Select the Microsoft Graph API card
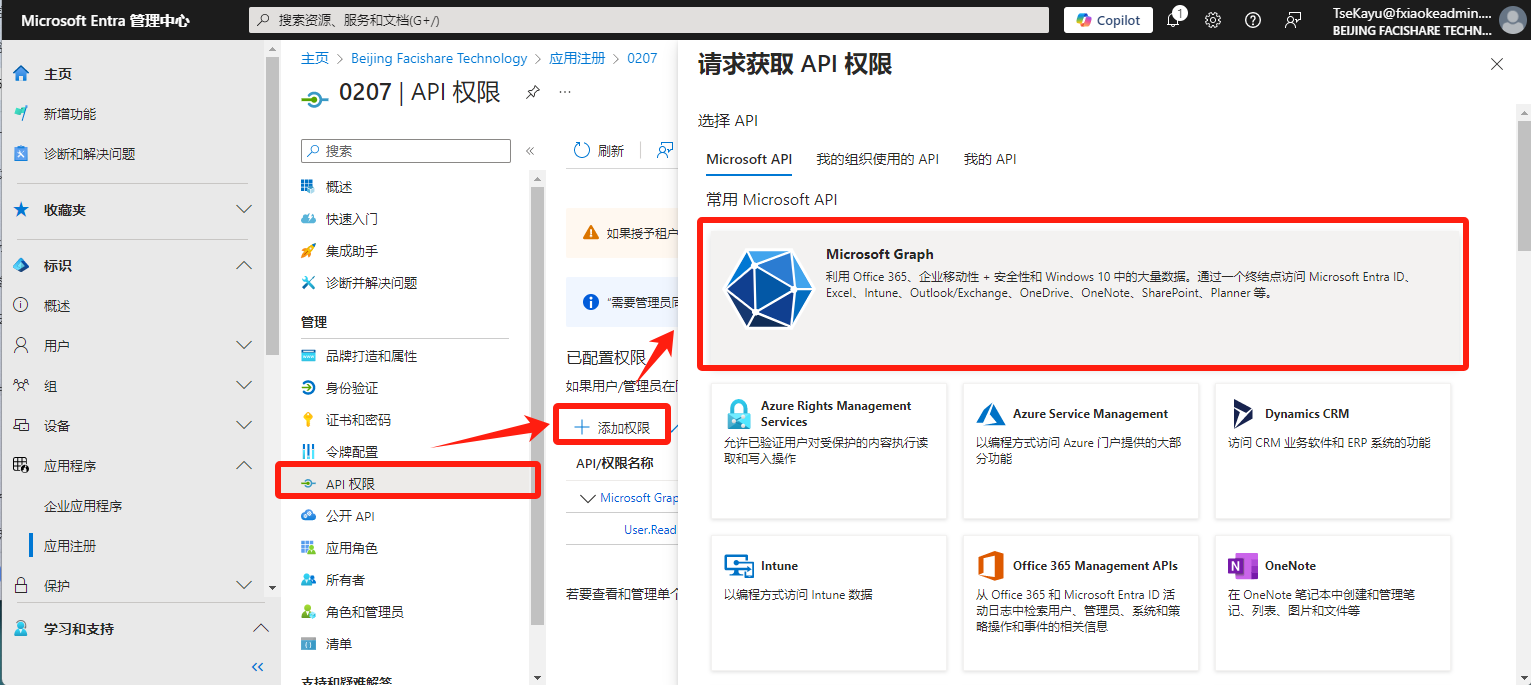The height and width of the screenshot is (685, 1531). click(x=1083, y=294)
